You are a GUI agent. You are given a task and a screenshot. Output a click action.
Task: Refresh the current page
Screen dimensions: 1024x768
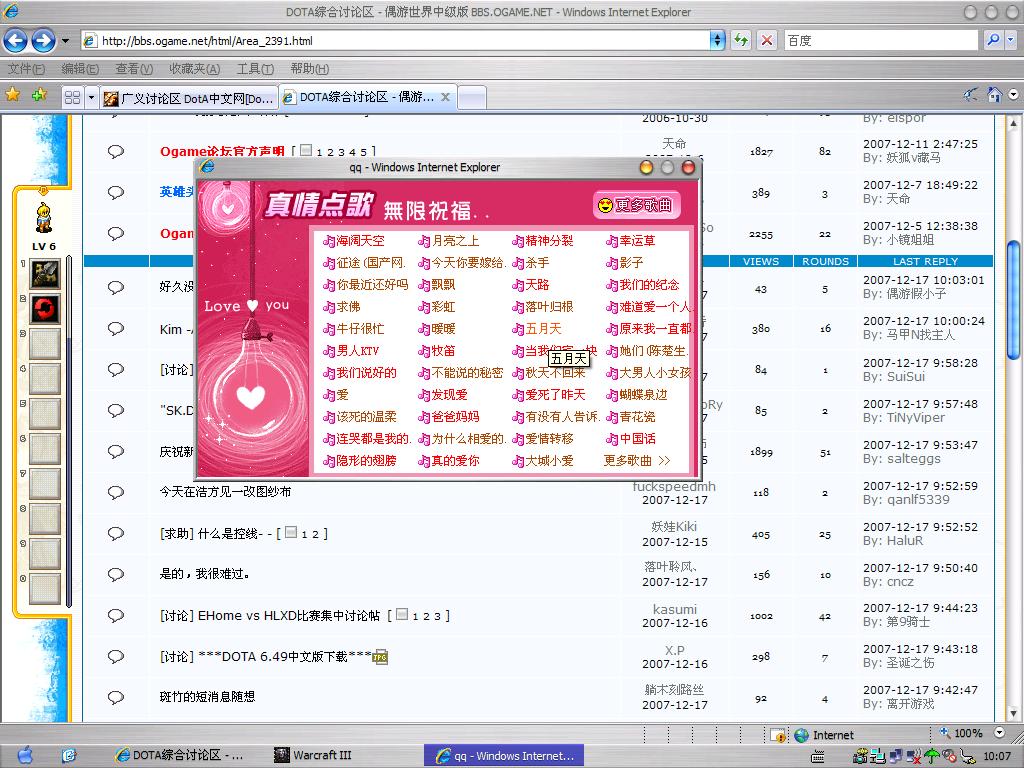point(741,40)
